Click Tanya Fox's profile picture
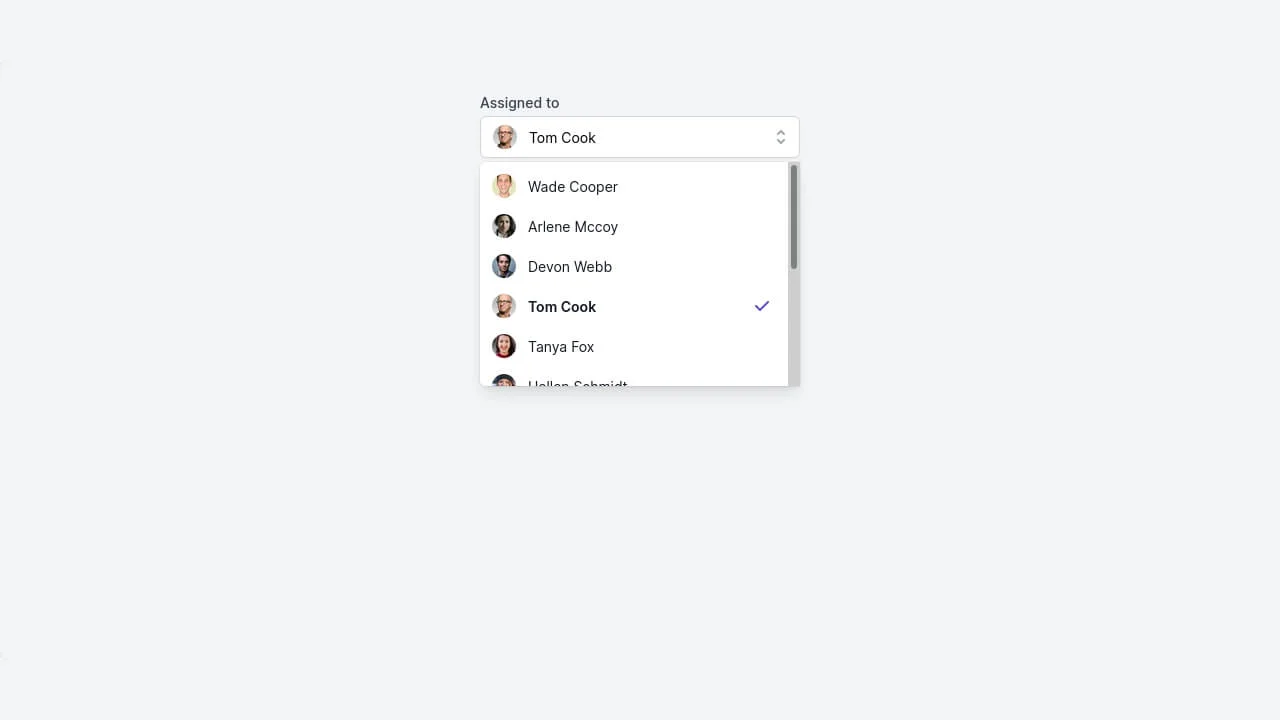The image size is (1280, 720). click(x=503, y=346)
